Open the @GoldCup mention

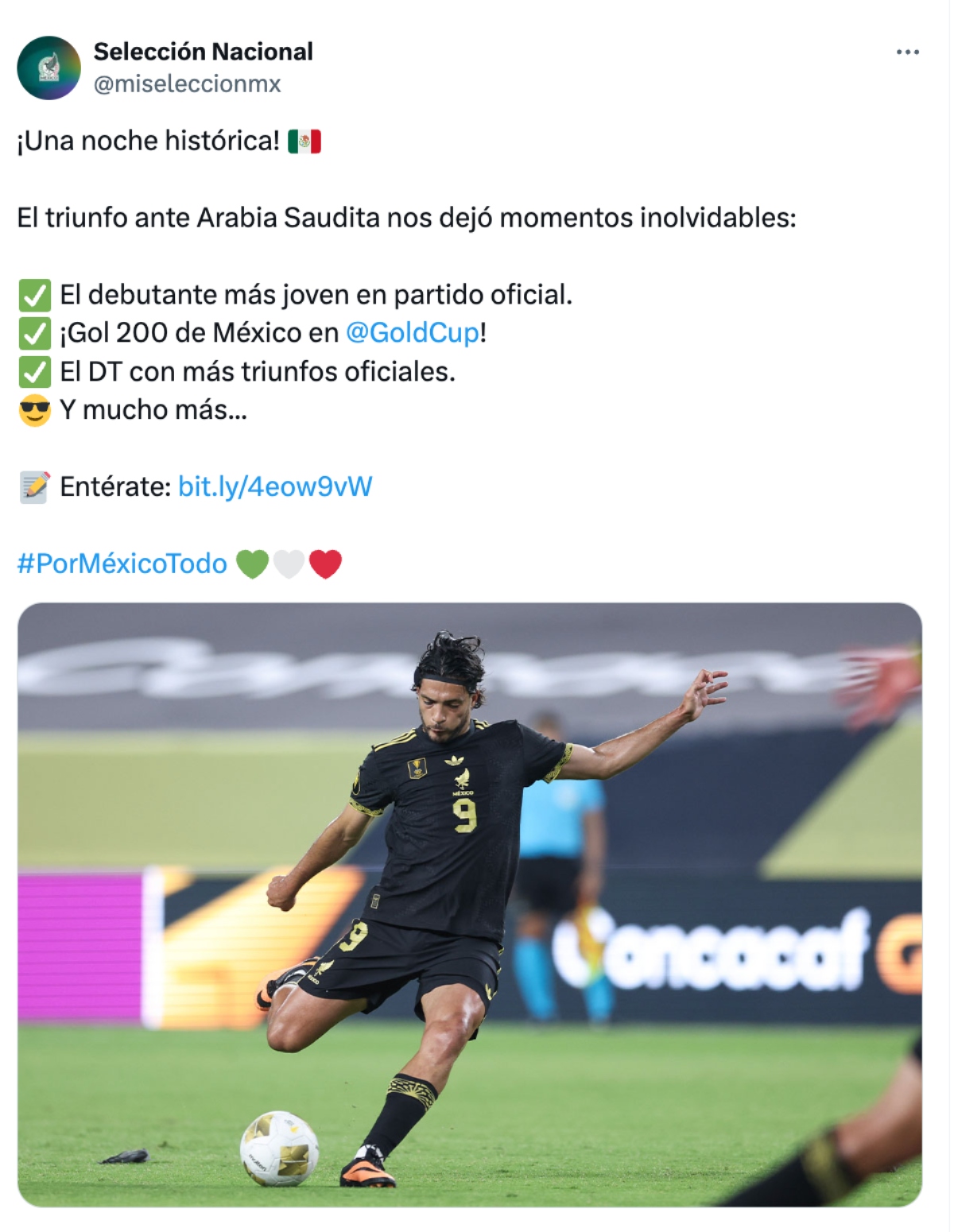[413, 332]
